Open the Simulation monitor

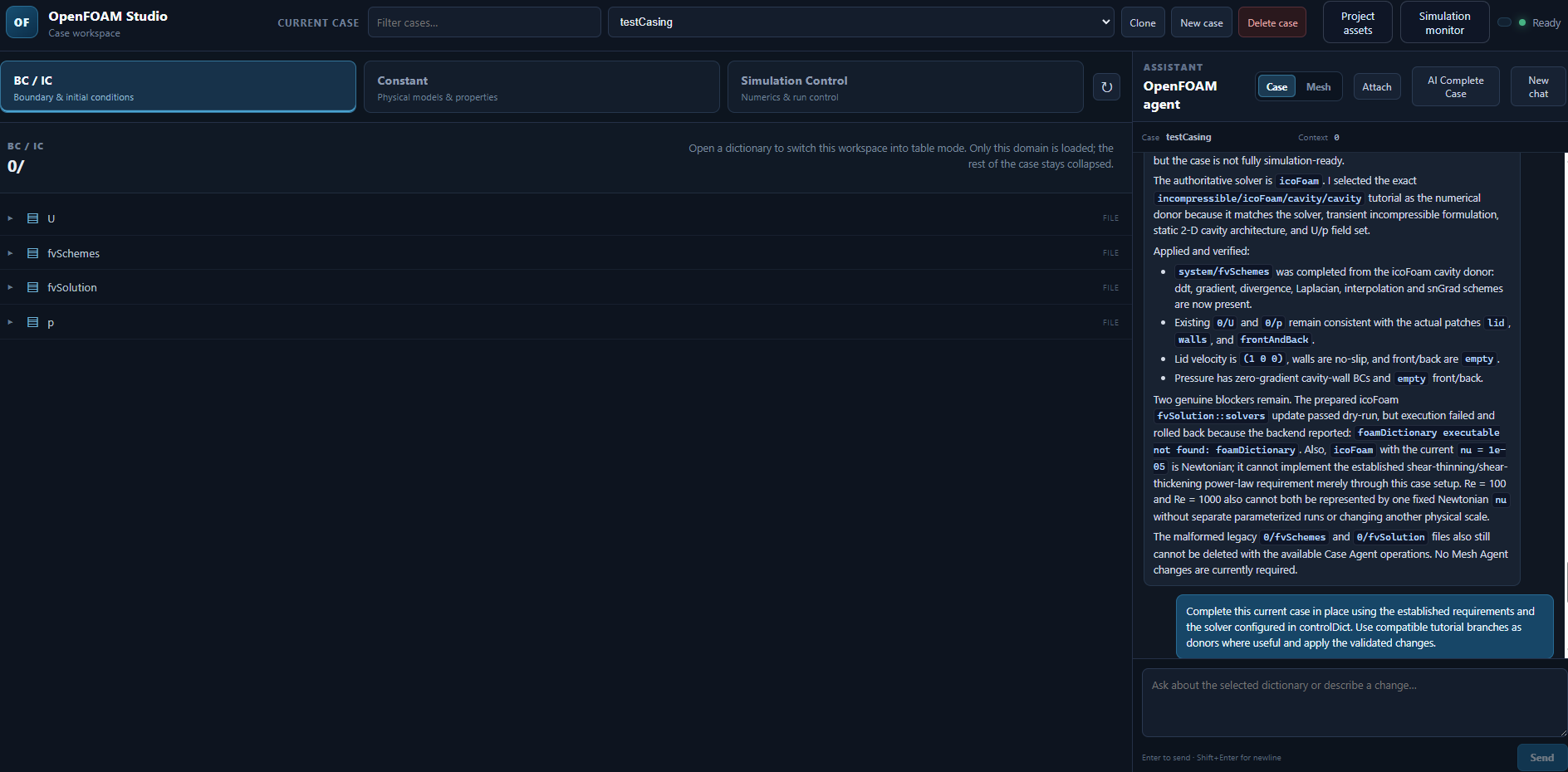[x=1444, y=22]
